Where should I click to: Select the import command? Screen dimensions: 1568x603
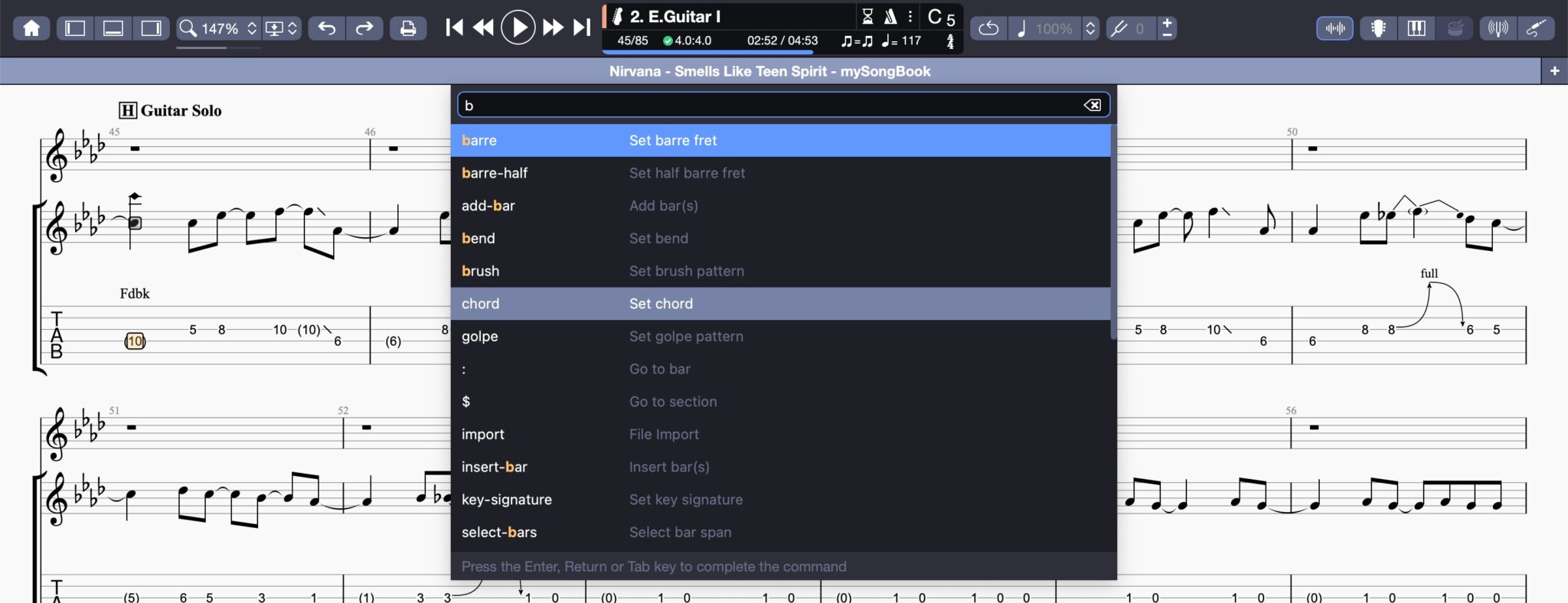pyautogui.click(x=780, y=434)
